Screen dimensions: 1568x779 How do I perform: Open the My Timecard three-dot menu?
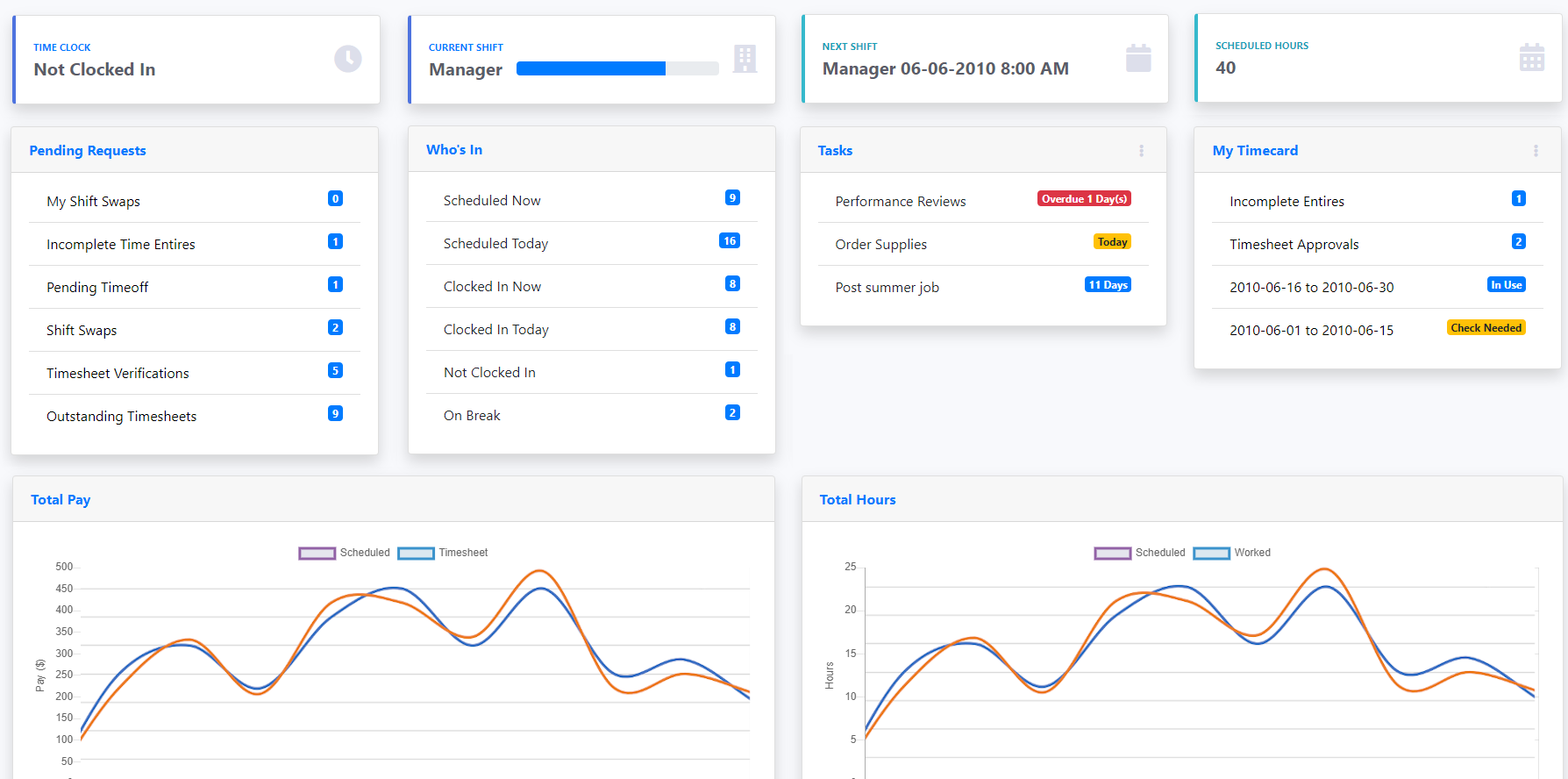[x=1536, y=151]
